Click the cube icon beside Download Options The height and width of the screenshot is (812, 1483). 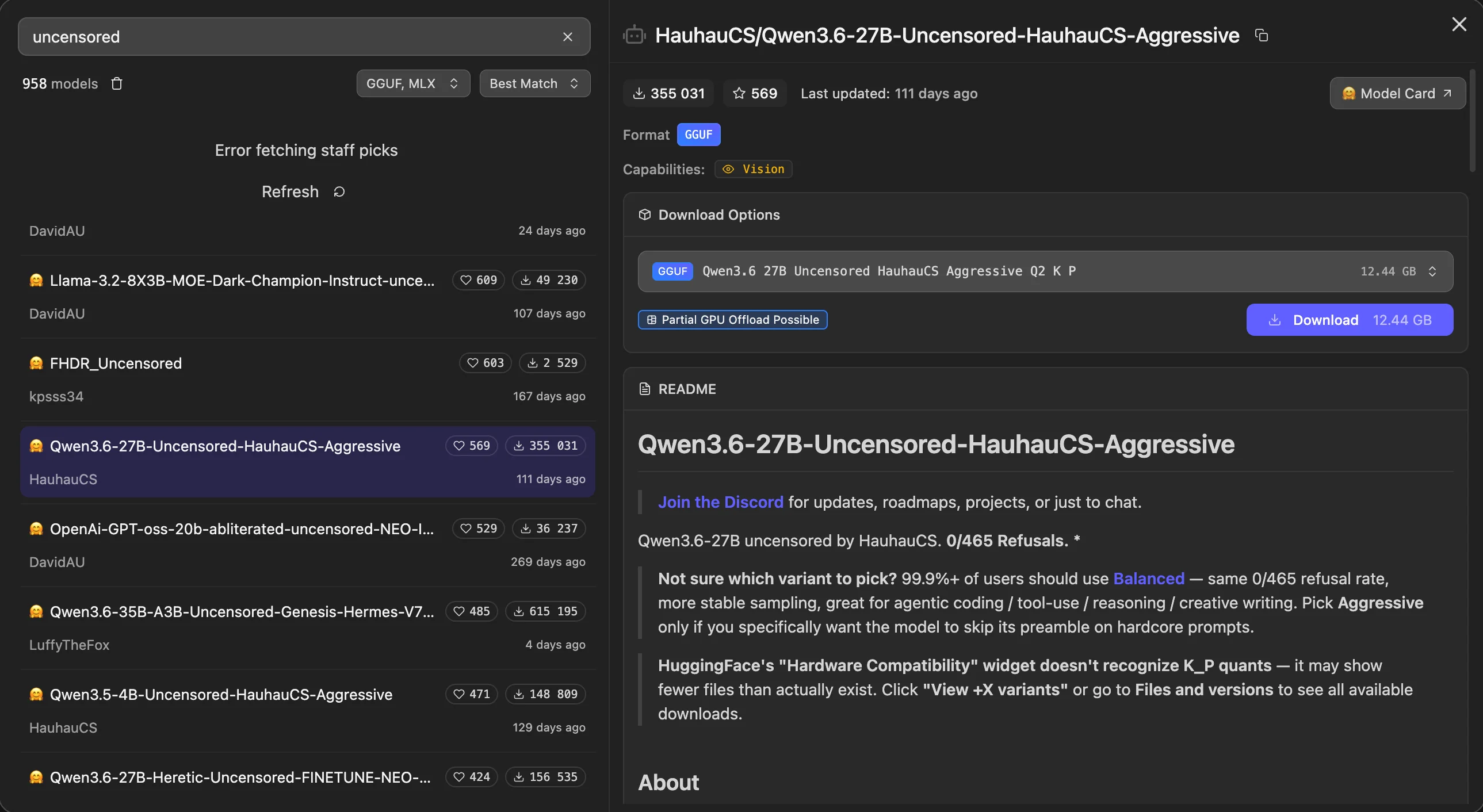[x=645, y=215]
